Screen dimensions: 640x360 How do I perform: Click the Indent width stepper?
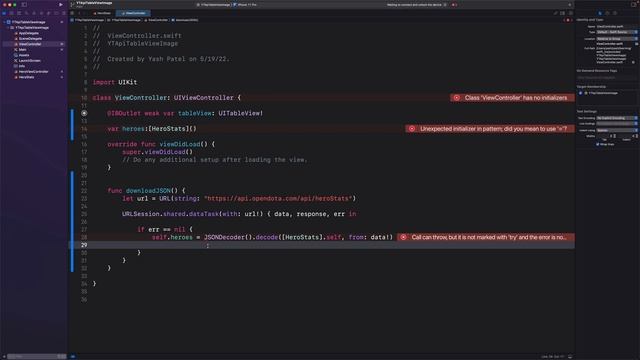click(x=636, y=136)
